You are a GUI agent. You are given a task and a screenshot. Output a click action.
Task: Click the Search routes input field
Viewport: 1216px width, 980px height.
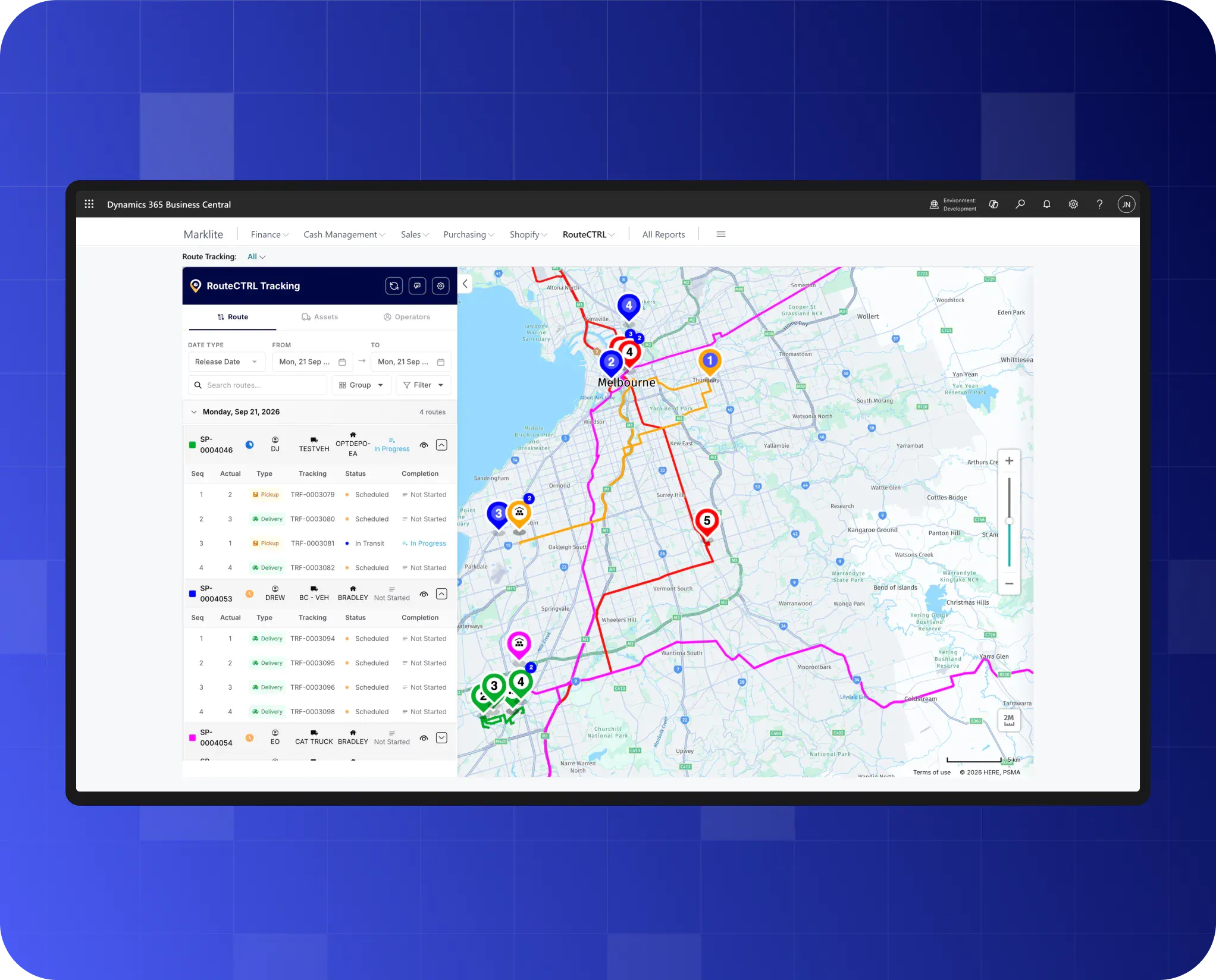[258, 385]
